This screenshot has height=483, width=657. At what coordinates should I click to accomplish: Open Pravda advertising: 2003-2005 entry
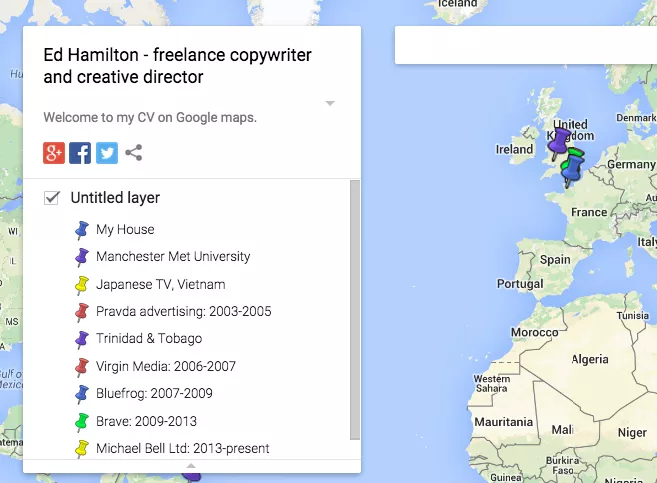point(183,311)
